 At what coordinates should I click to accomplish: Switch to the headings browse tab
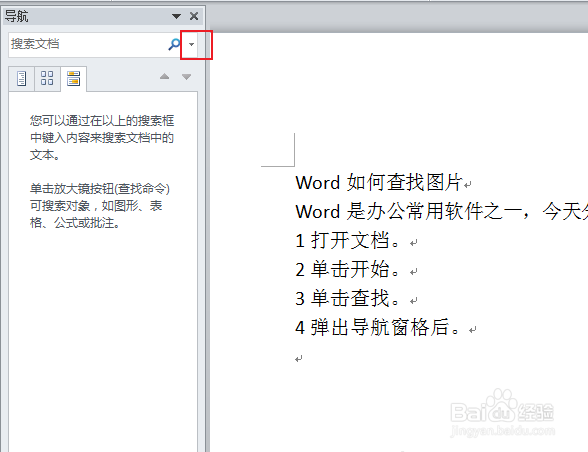tap(22, 78)
